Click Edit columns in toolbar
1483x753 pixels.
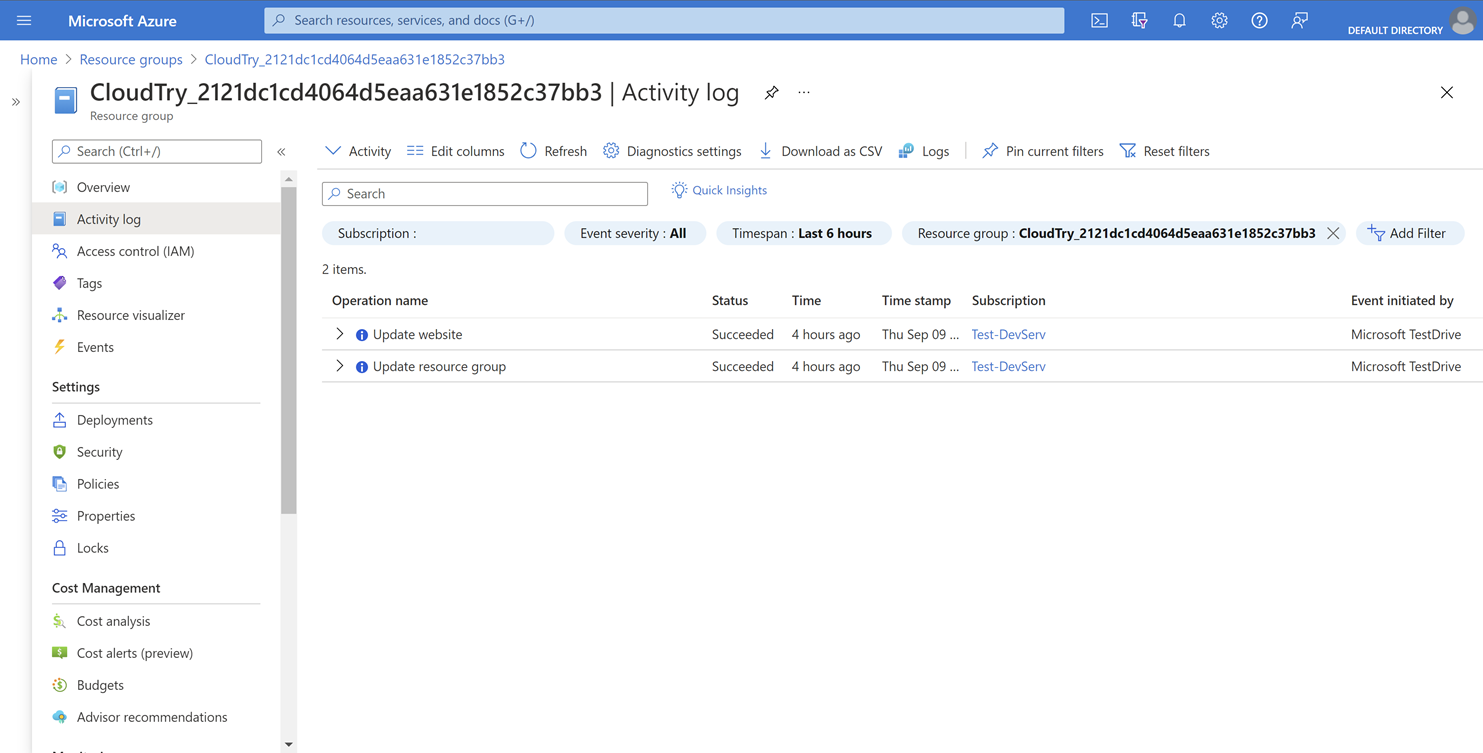[456, 151]
